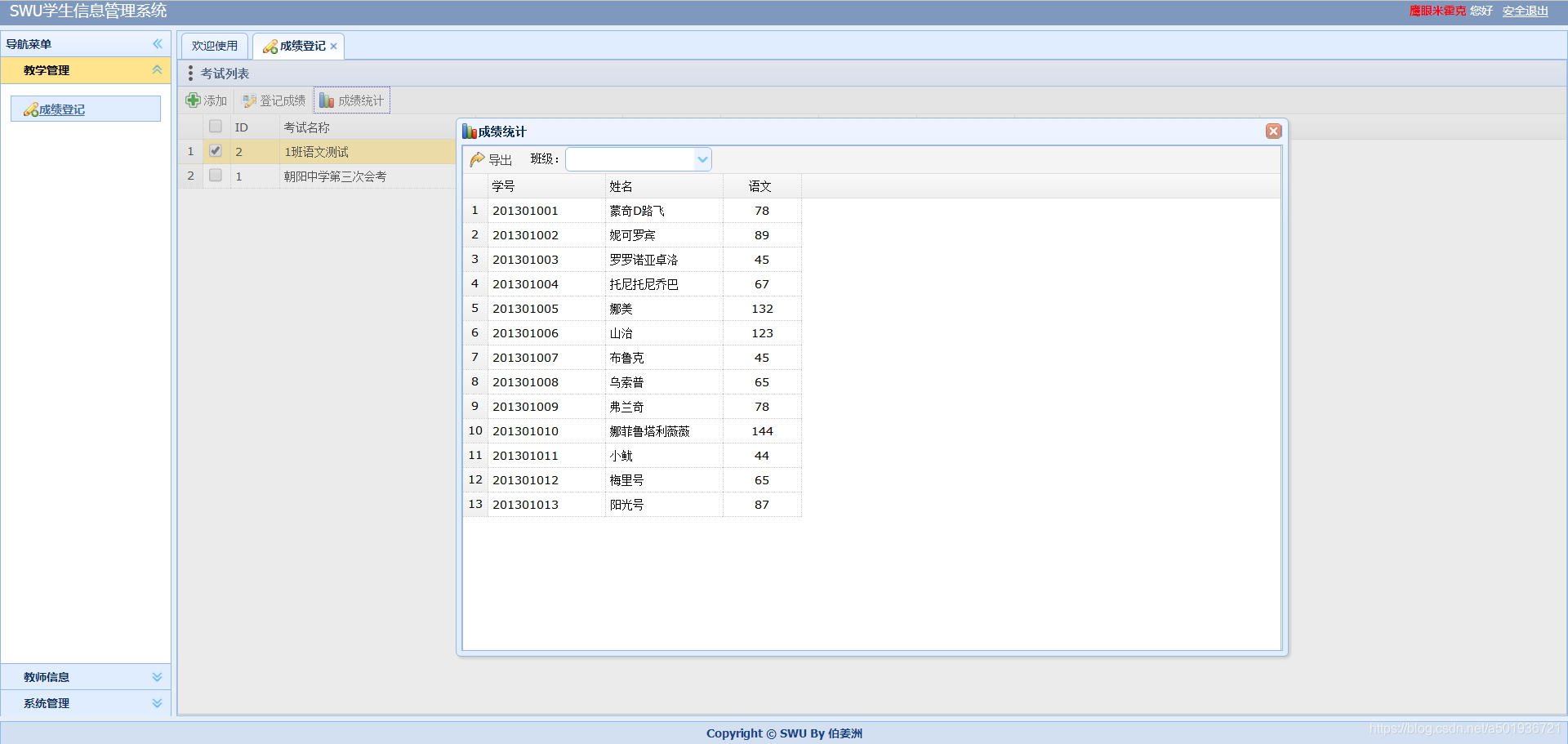
Task: Click the name 小鱿
Action: [x=621, y=456]
